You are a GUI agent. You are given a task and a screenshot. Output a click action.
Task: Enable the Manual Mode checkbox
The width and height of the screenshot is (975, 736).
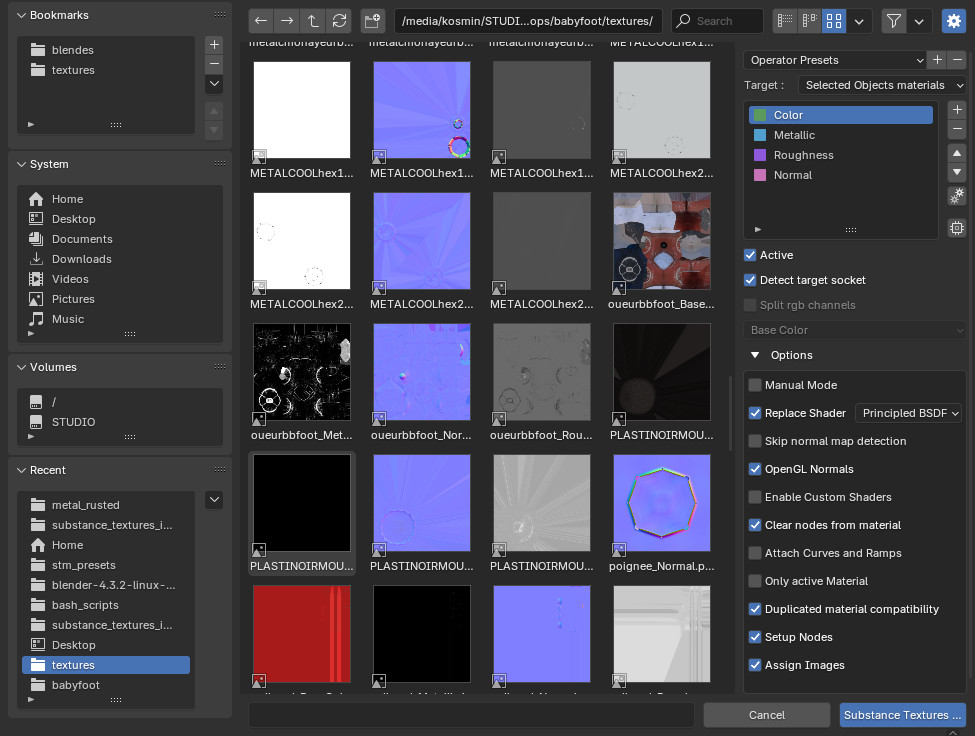click(755, 385)
